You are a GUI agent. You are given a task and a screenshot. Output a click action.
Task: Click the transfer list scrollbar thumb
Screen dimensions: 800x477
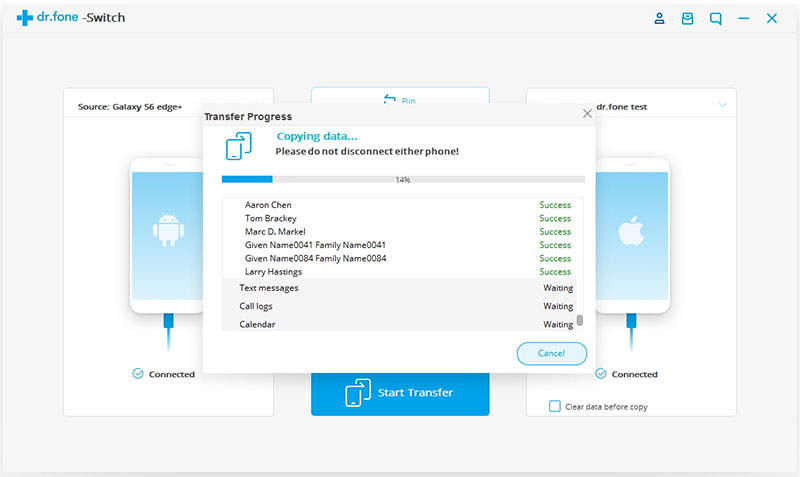[x=580, y=320]
